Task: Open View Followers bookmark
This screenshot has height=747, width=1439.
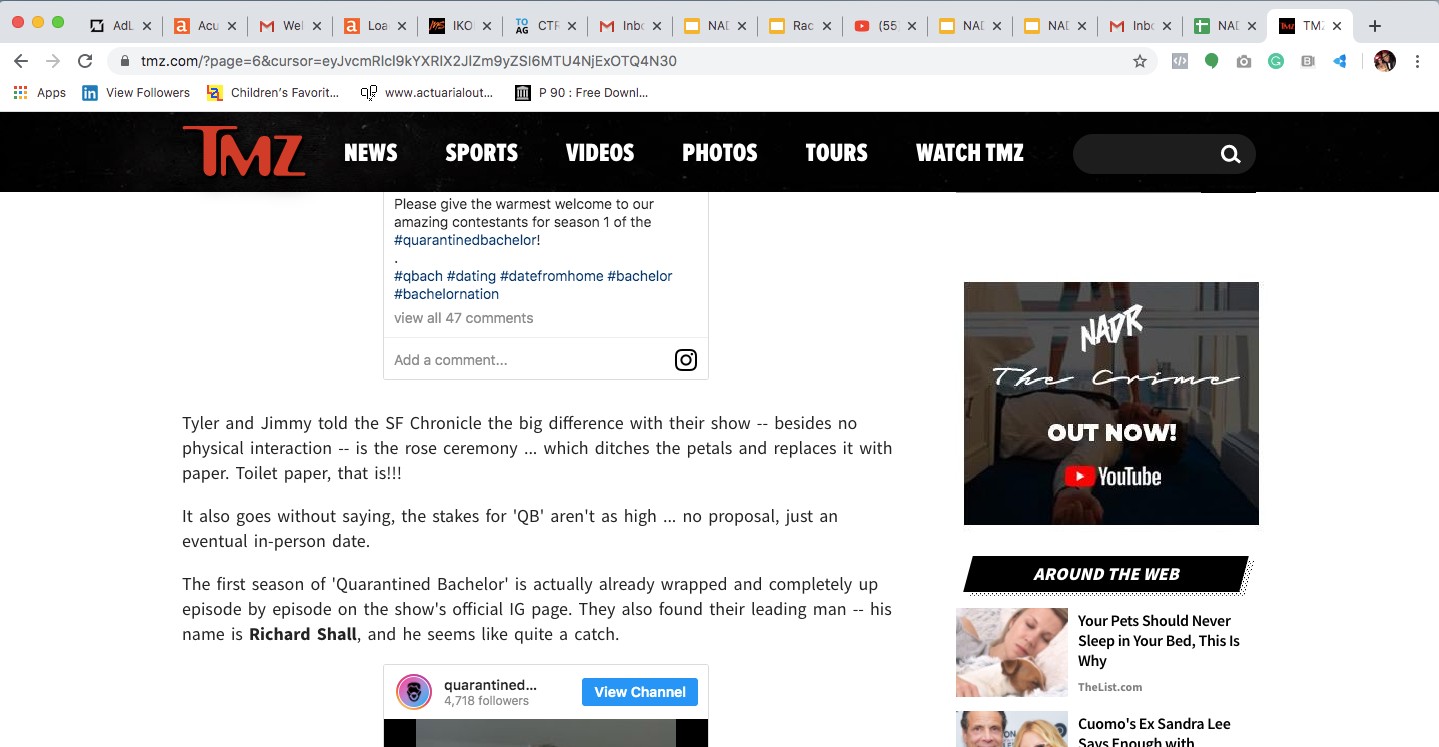Action: click(136, 93)
